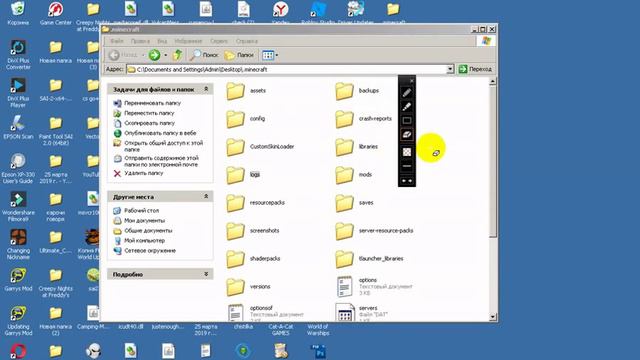Click the double-arrow expand at drawing toolbar bottom

407,181
